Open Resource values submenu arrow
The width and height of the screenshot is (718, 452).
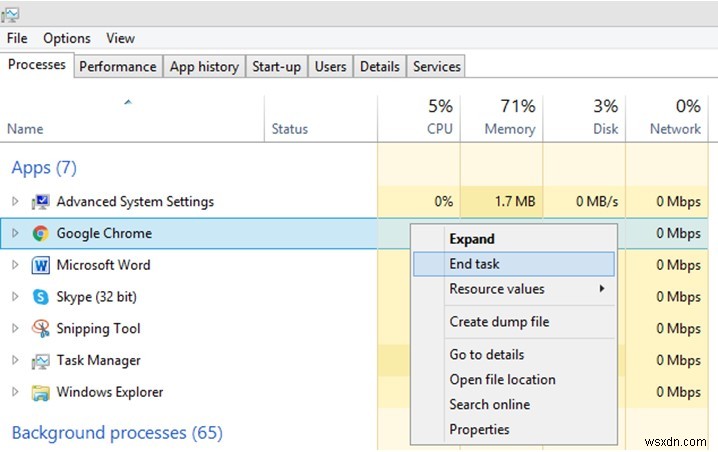click(x=602, y=289)
